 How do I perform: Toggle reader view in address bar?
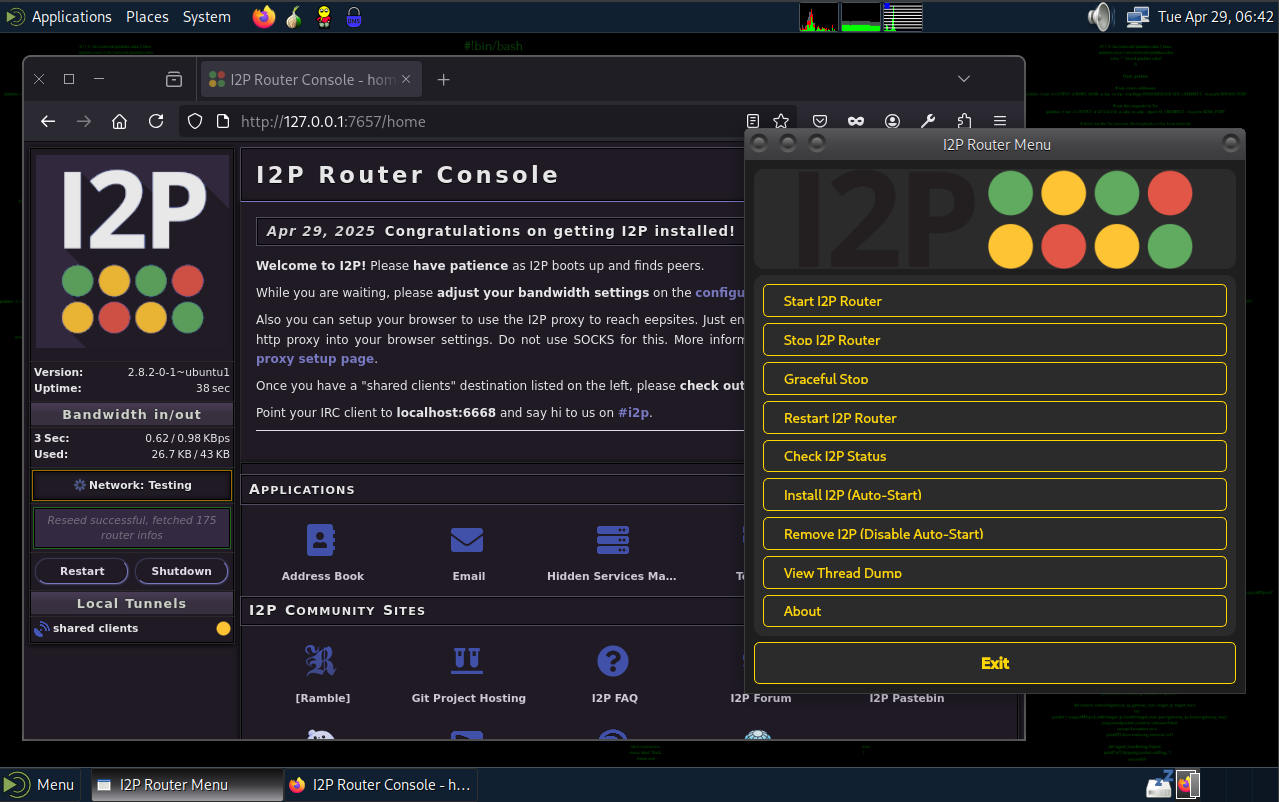click(x=753, y=121)
